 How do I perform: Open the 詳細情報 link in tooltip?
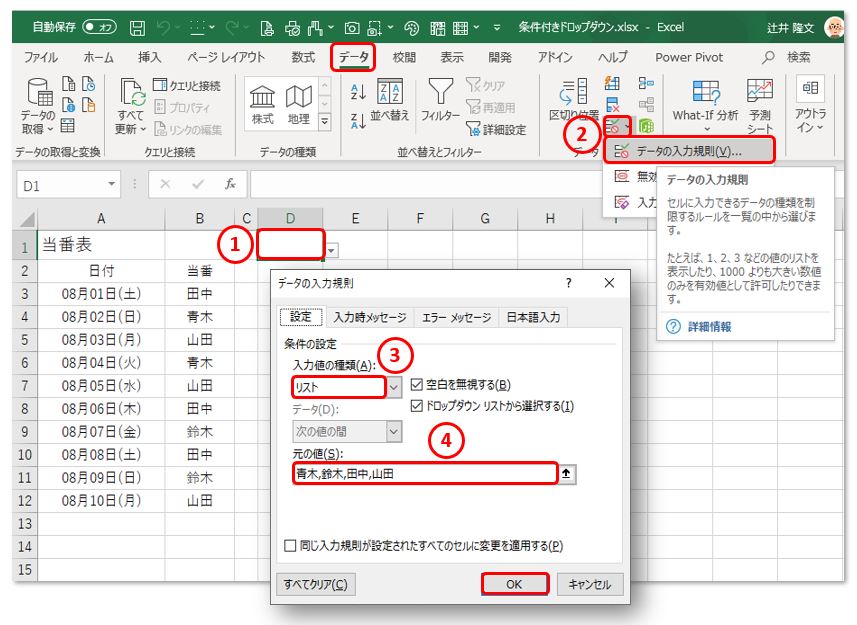(x=709, y=327)
